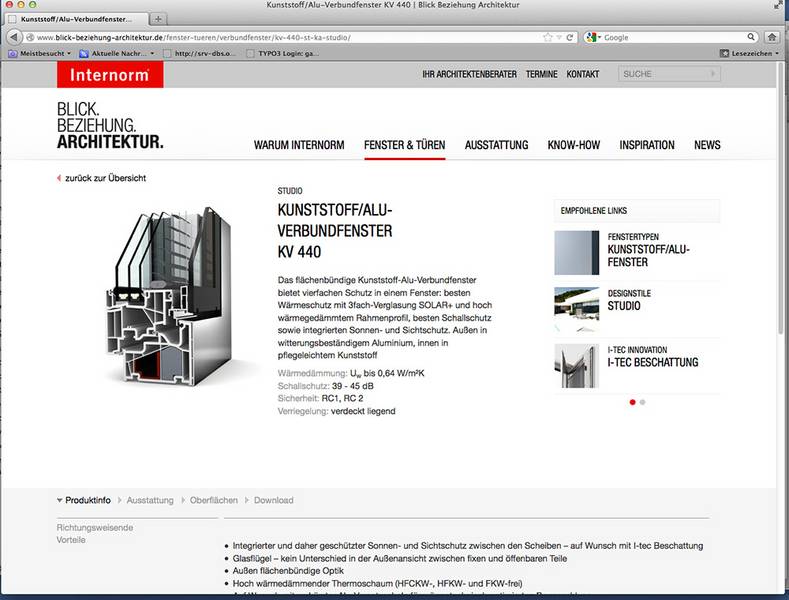Click the KV 440 window product image
The height and width of the screenshot is (600, 789).
coord(170,296)
